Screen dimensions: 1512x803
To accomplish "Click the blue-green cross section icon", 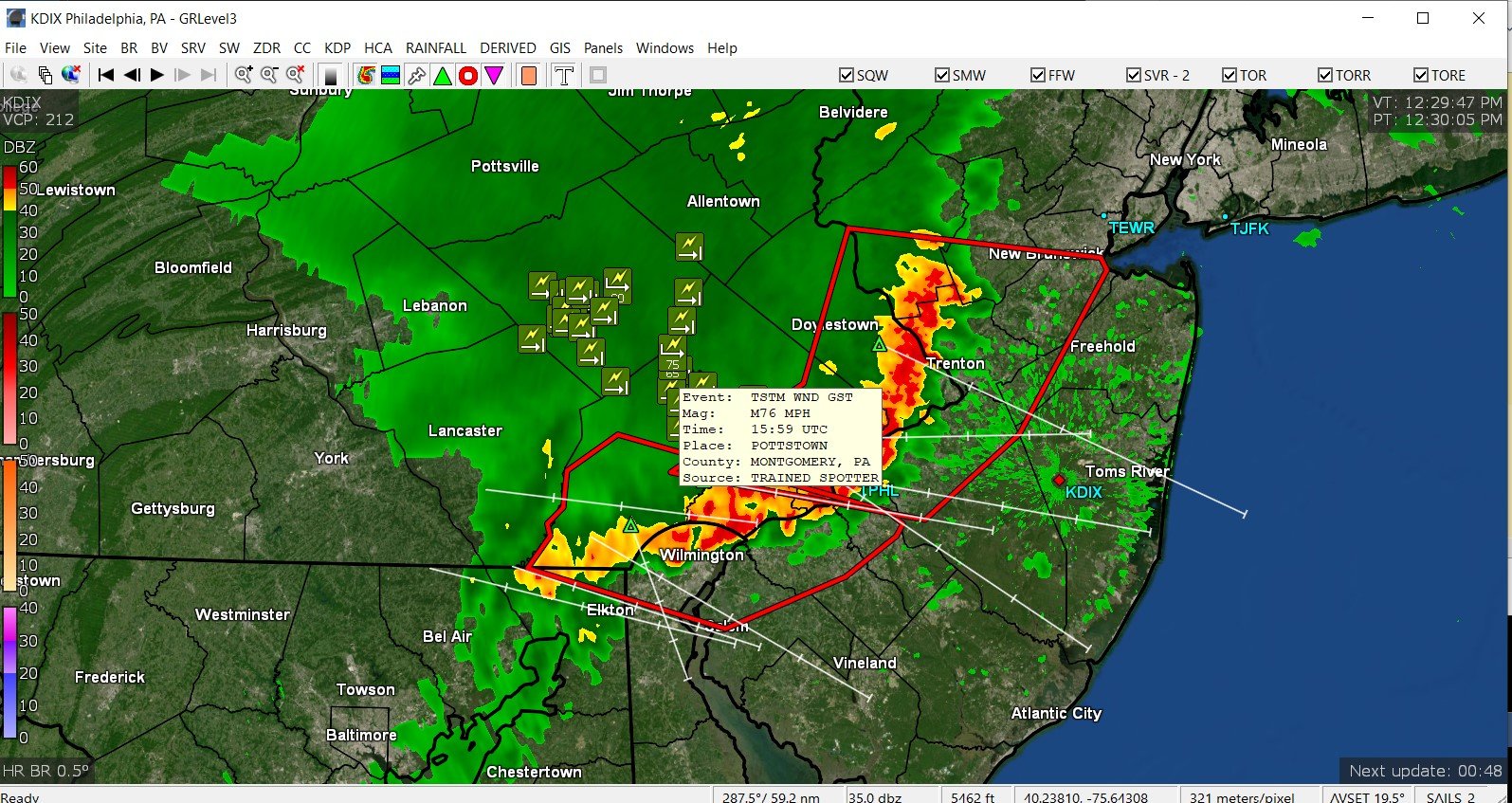I will coord(391,75).
